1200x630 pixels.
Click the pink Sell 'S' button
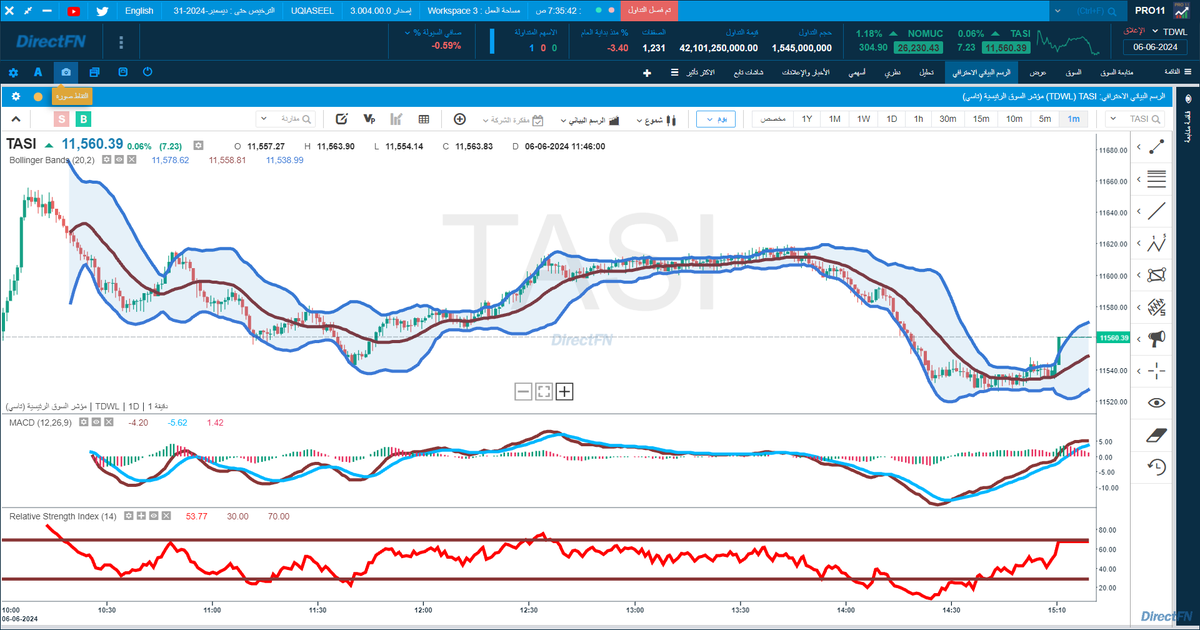[62, 119]
